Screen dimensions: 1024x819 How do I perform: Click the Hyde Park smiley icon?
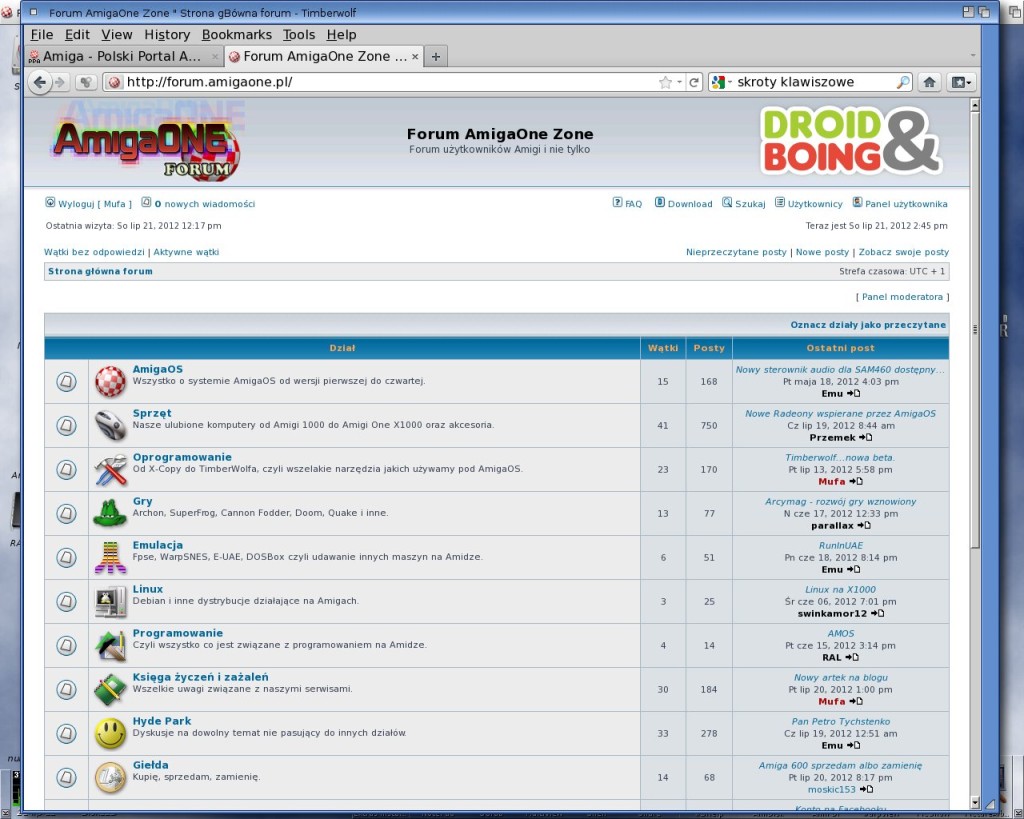click(110, 733)
